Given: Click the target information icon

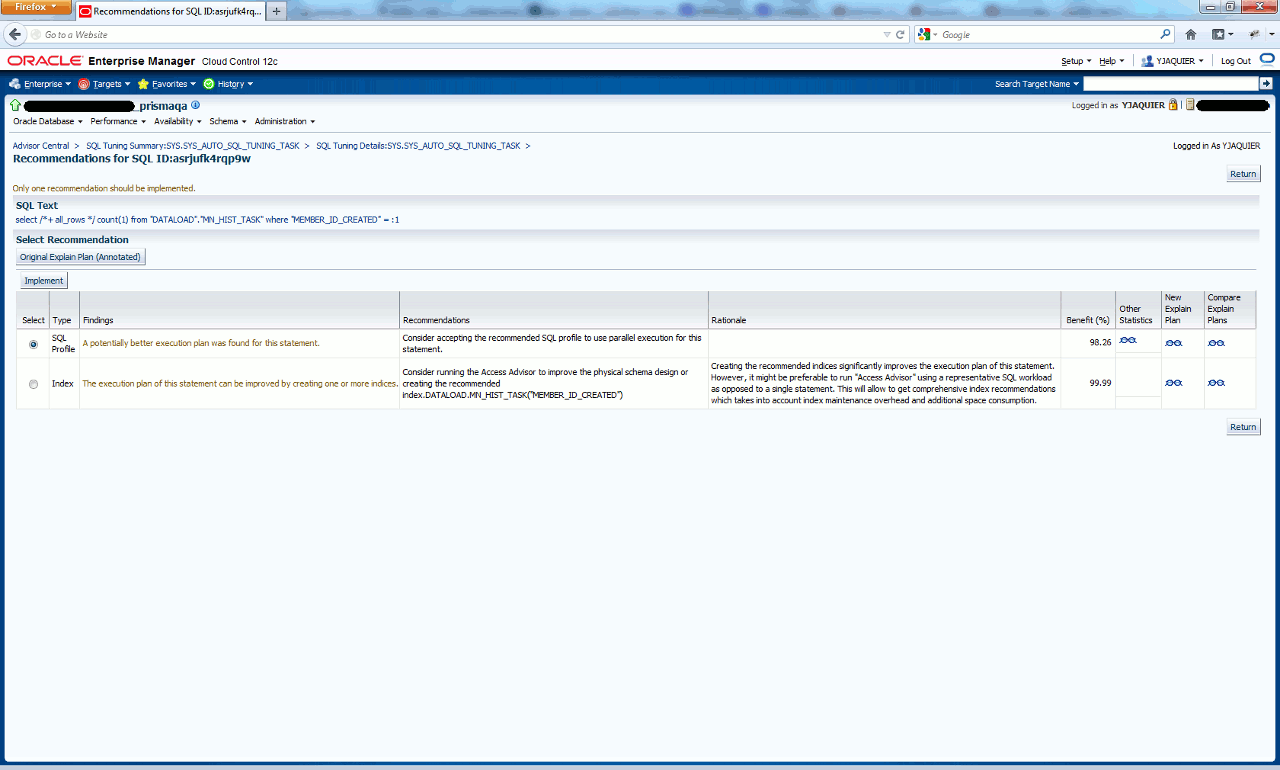Looking at the screenshot, I should [195, 105].
